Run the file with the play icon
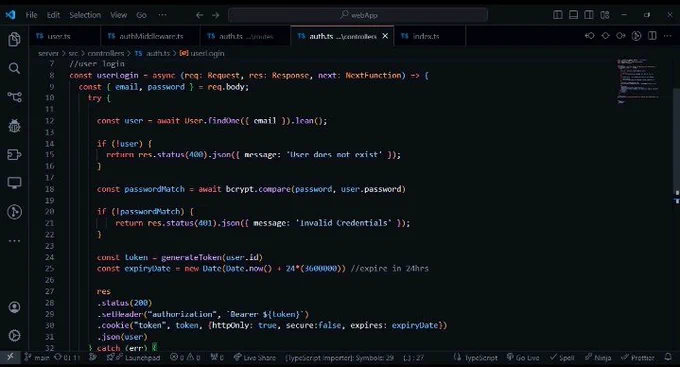This screenshot has width=680, height=367. [x=637, y=36]
